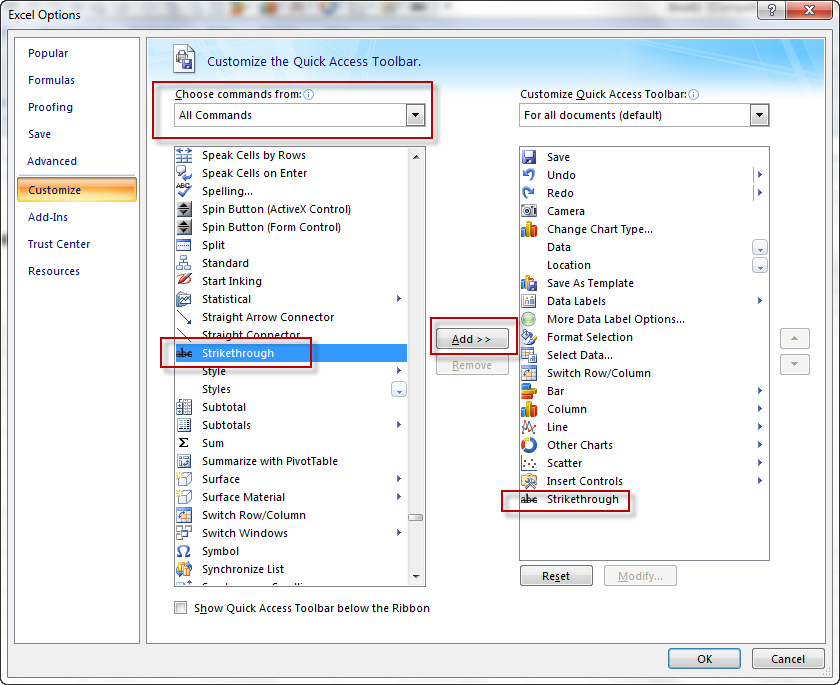The height and width of the screenshot is (685, 840).
Task: Choose the Start Inking pen icon
Action: [184, 281]
